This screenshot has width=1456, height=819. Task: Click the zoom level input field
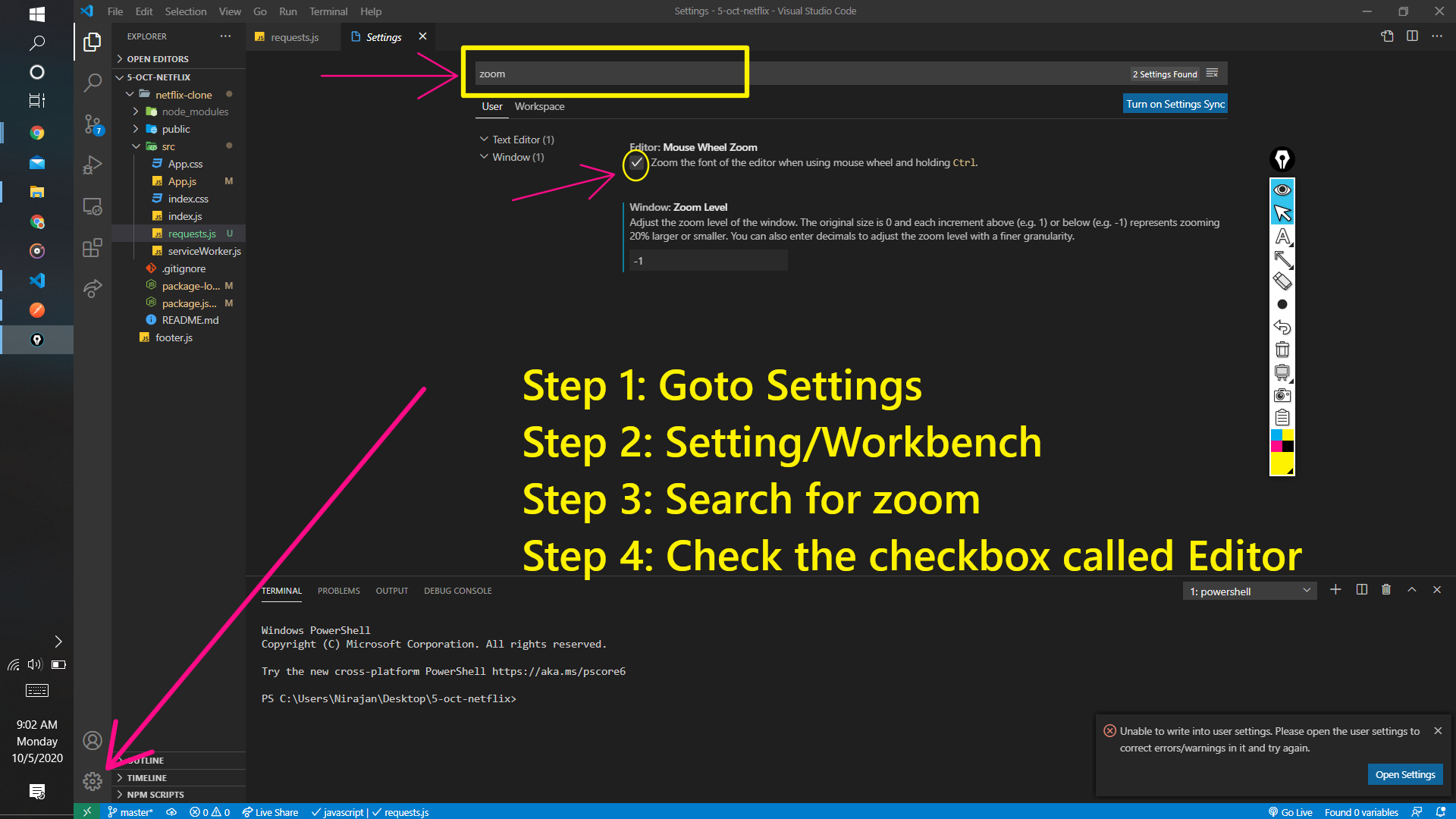click(x=705, y=260)
